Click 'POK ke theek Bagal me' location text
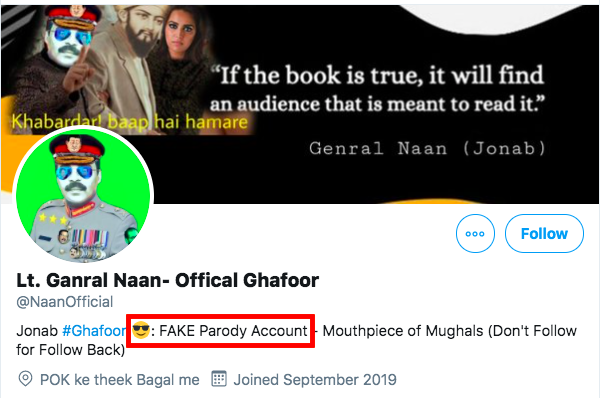Image resolution: width=603 pixels, height=398 pixels. coord(120,380)
